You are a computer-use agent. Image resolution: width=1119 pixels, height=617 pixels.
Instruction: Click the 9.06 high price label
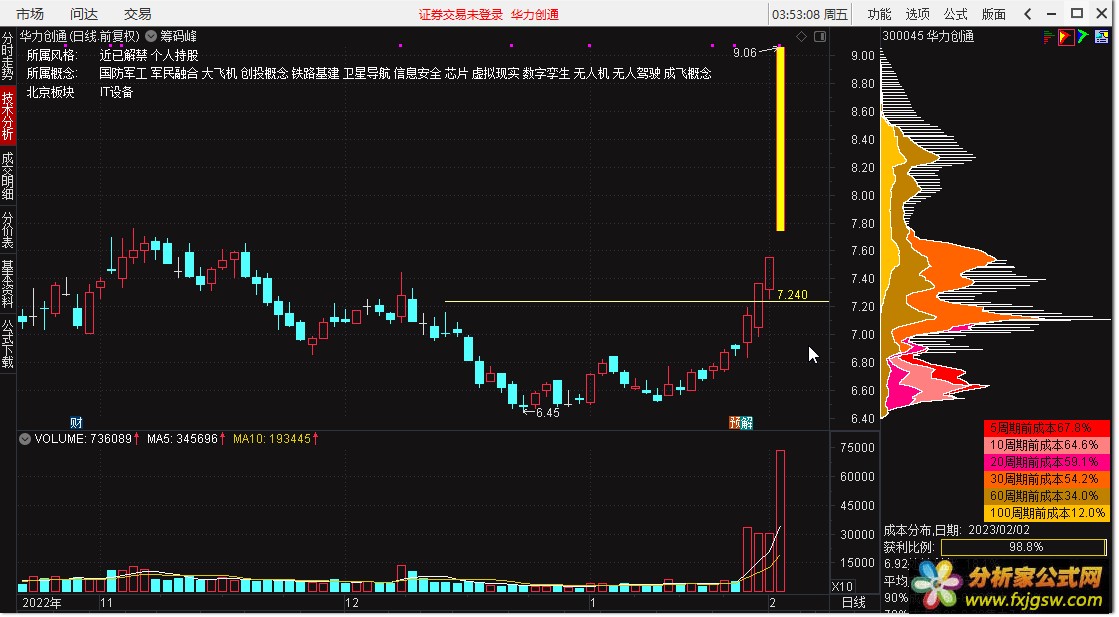tap(744, 53)
